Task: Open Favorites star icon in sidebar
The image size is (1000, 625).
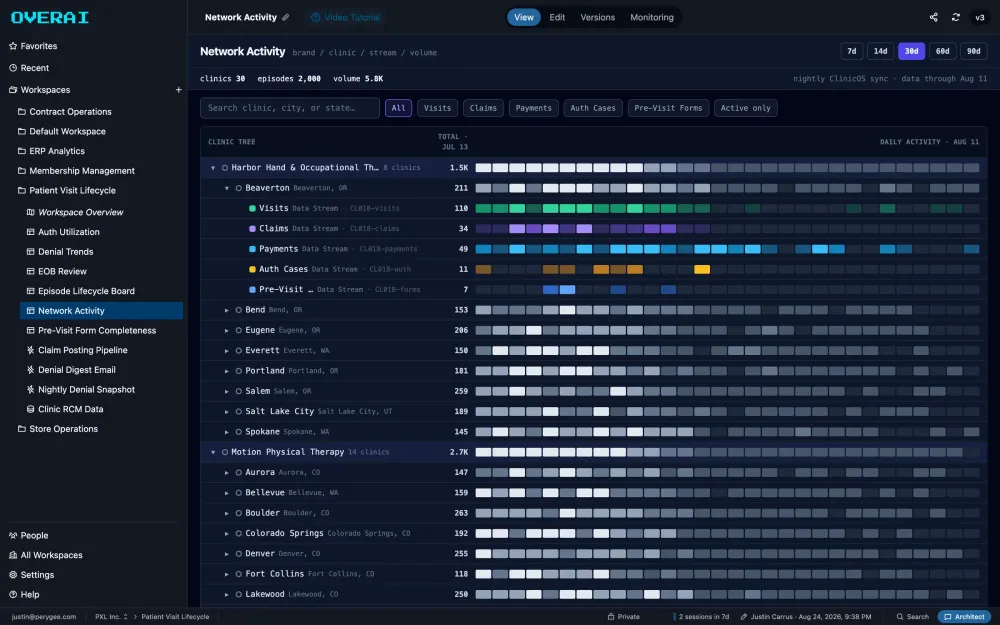Action: click(13, 46)
